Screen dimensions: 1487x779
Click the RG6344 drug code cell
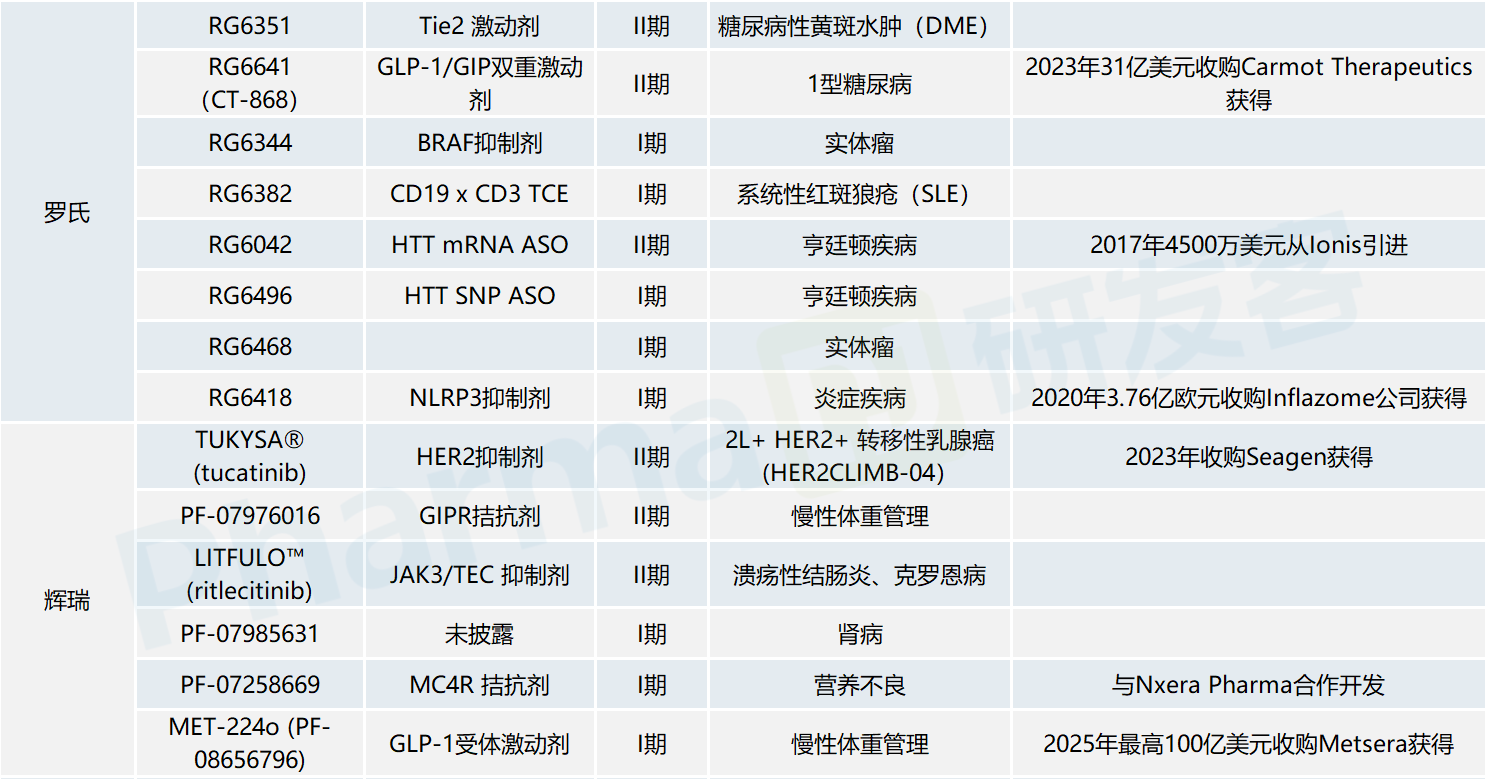250,143
